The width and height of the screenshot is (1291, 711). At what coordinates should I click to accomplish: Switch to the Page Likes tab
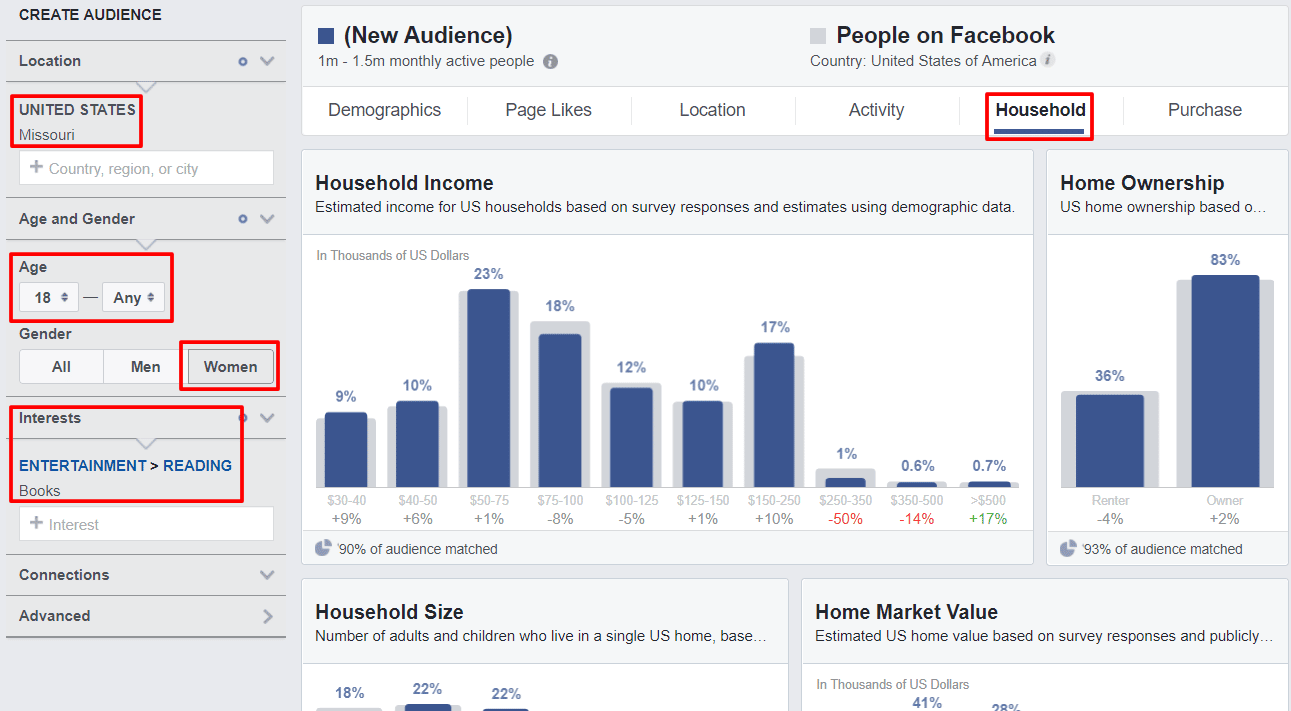549,110
